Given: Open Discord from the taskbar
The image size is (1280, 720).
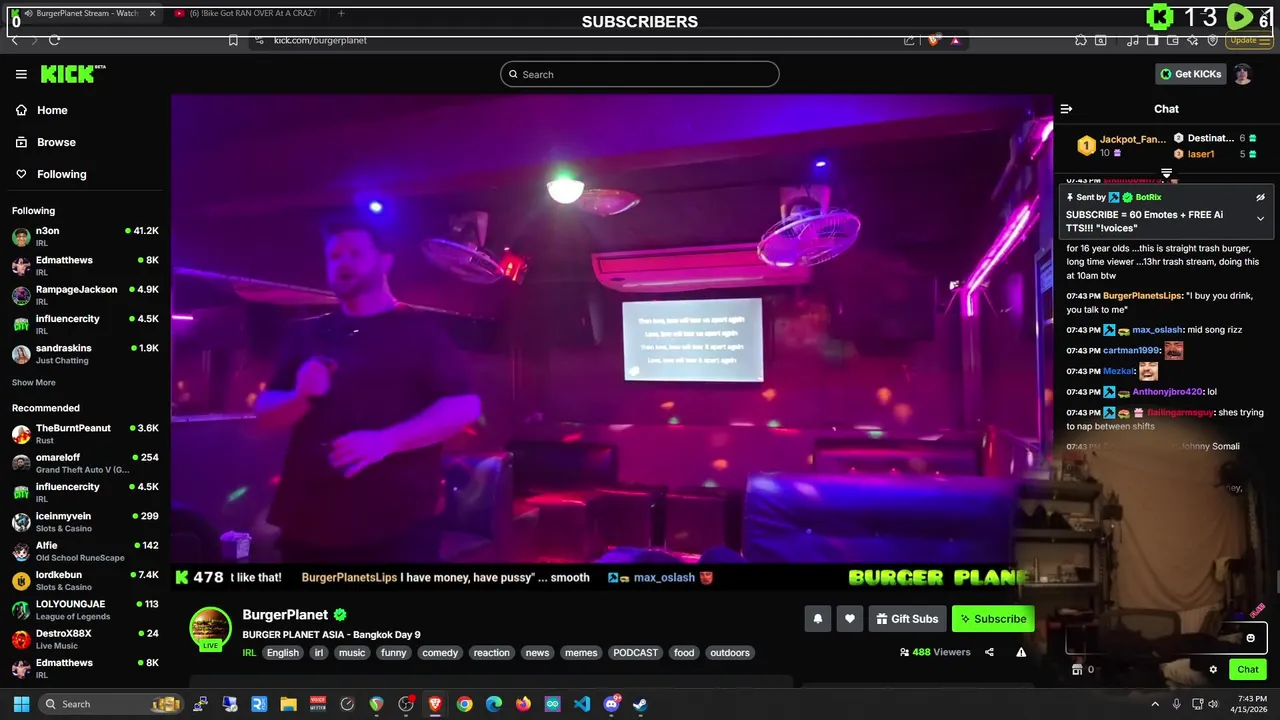Looking at the screenshot, I should [611, 704].
